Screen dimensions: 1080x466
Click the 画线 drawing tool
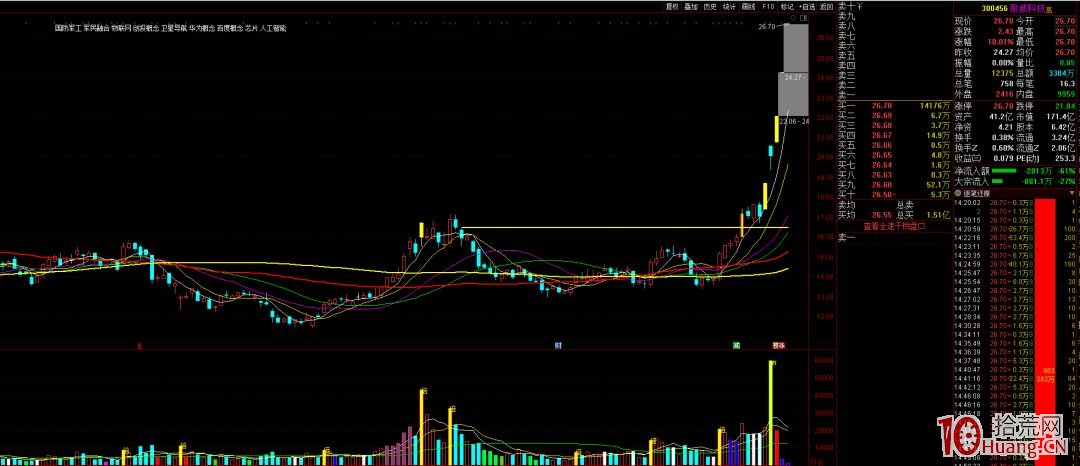coord(748,6)
